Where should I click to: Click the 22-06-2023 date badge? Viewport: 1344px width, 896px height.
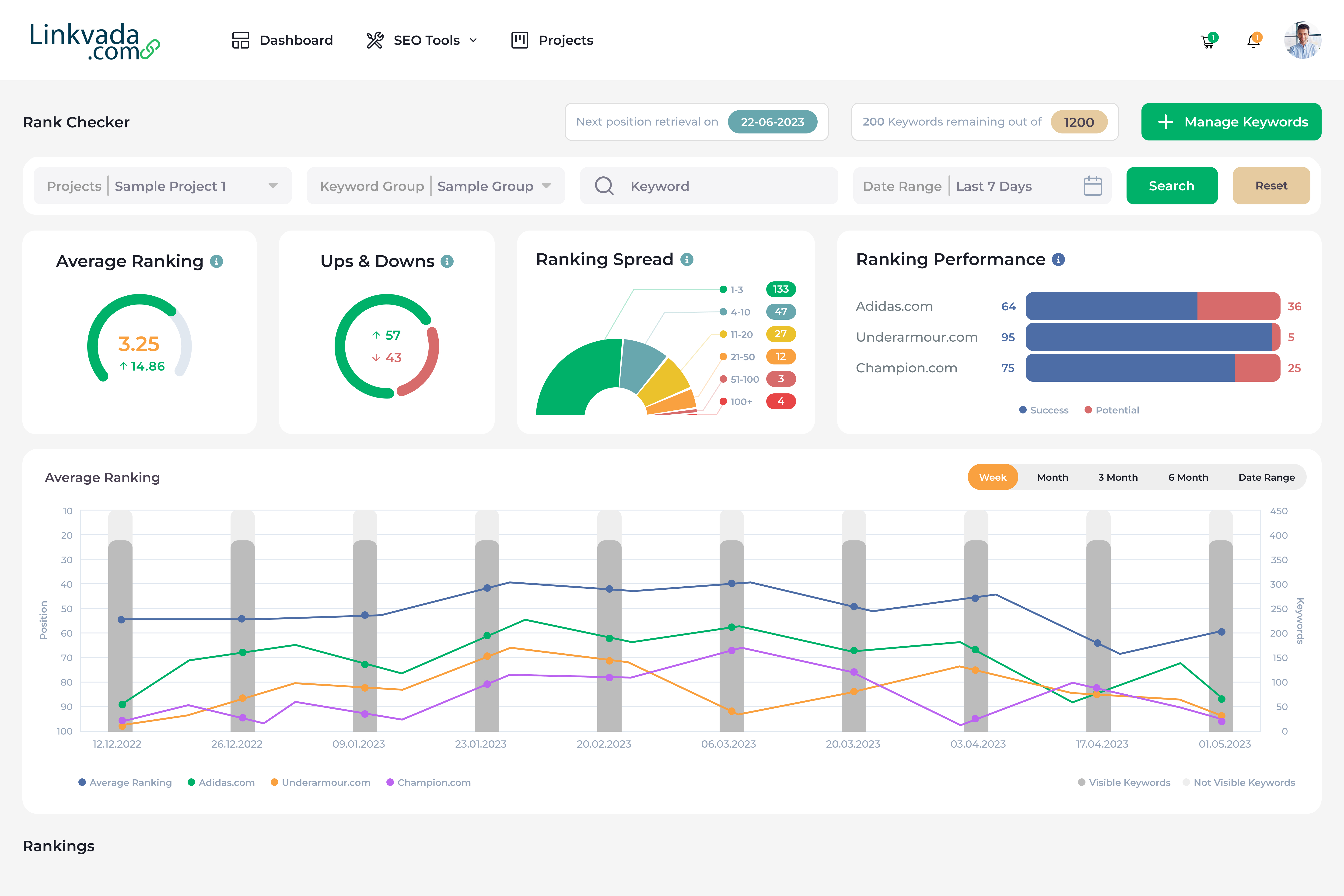click(x=773, y=122)
